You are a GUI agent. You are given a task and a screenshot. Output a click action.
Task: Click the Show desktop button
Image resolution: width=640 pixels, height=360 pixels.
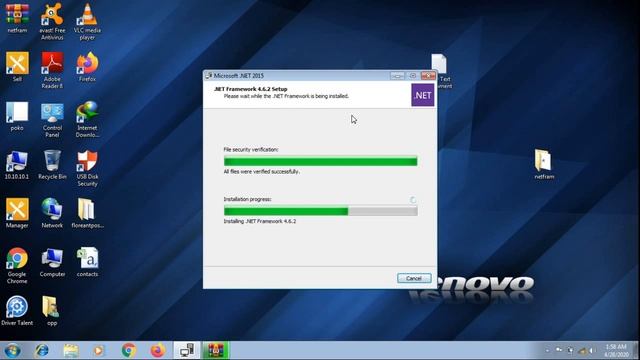pos(636,351)
